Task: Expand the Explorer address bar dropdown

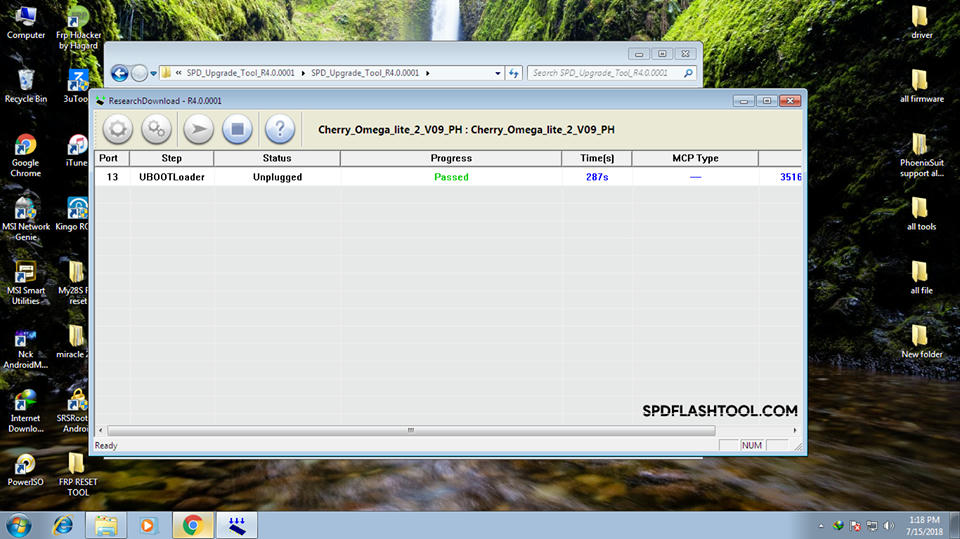Action: tap(498, 73)
